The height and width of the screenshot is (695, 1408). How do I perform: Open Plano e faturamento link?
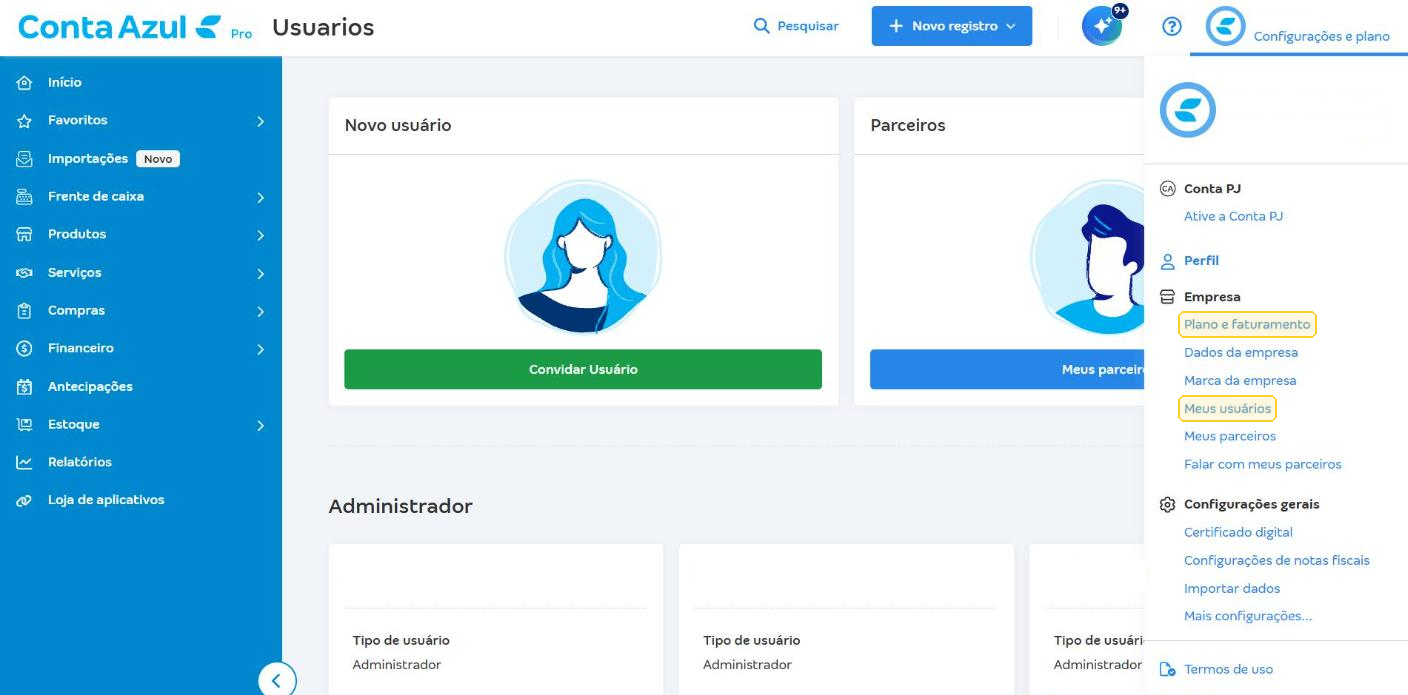pos(1247,325)
